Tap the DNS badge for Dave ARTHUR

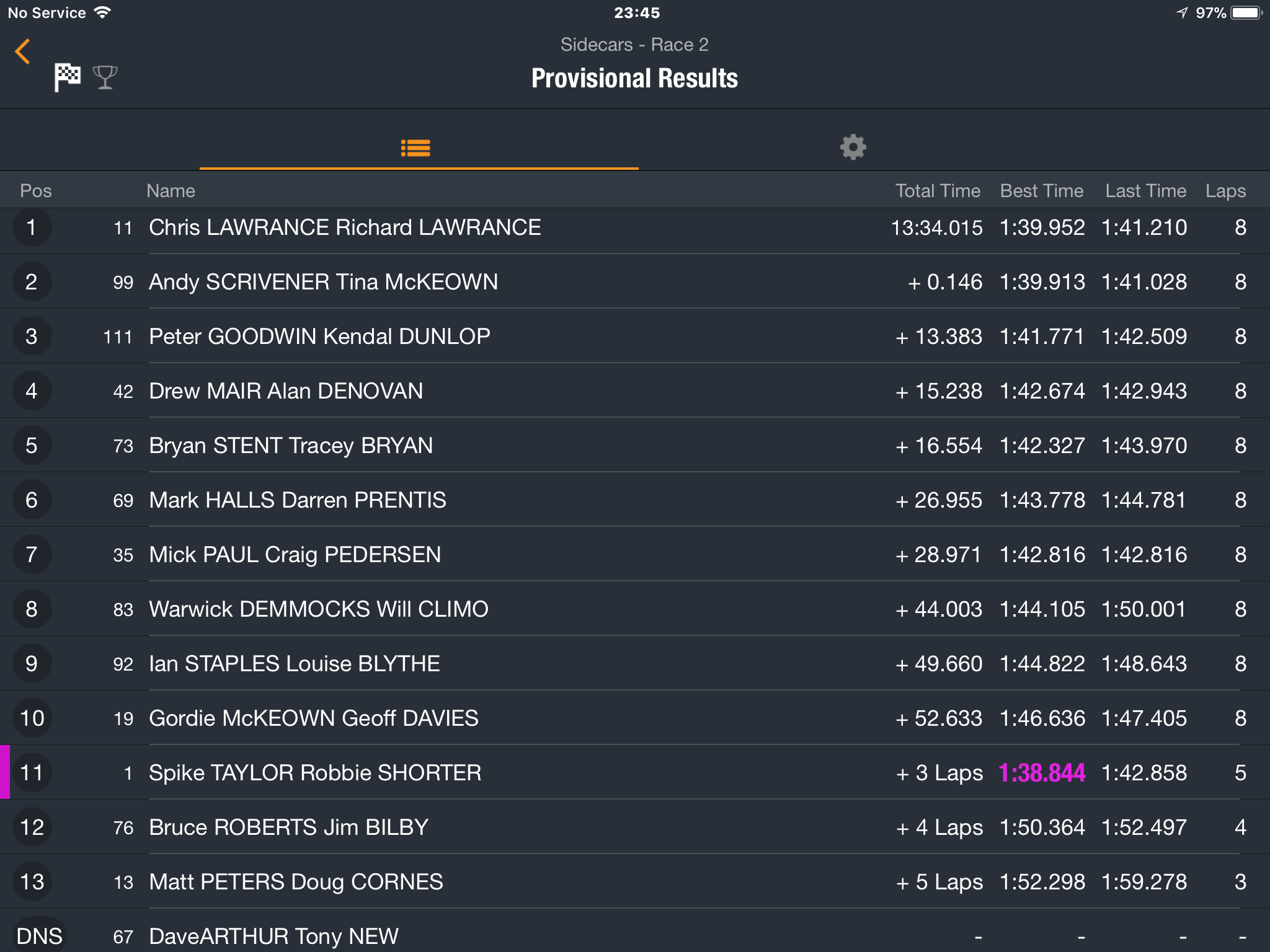(39, 936)
